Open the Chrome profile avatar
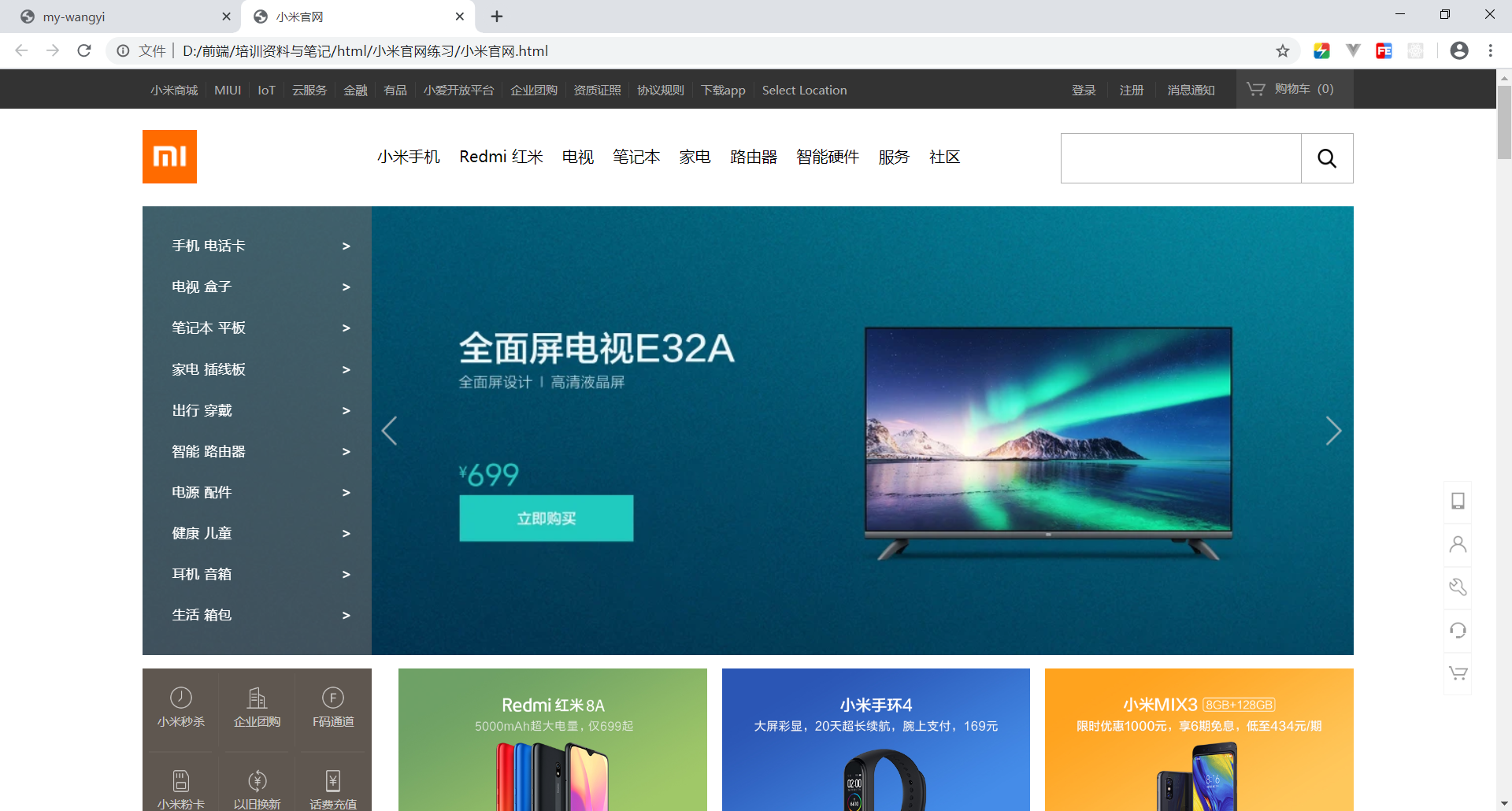This screenshot has width=1512, height=811. 1459,51
